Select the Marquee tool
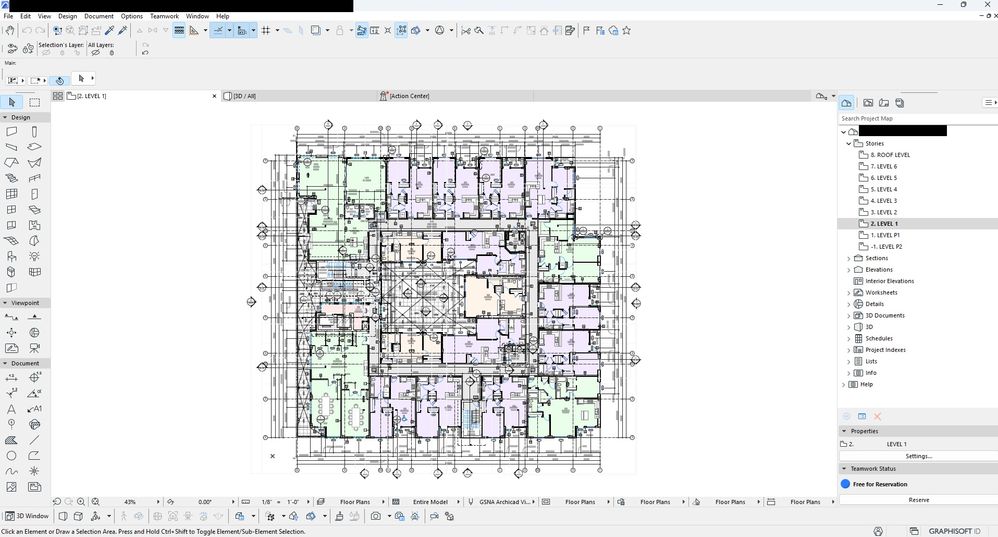The image size is (998, 537). (34, 102)
